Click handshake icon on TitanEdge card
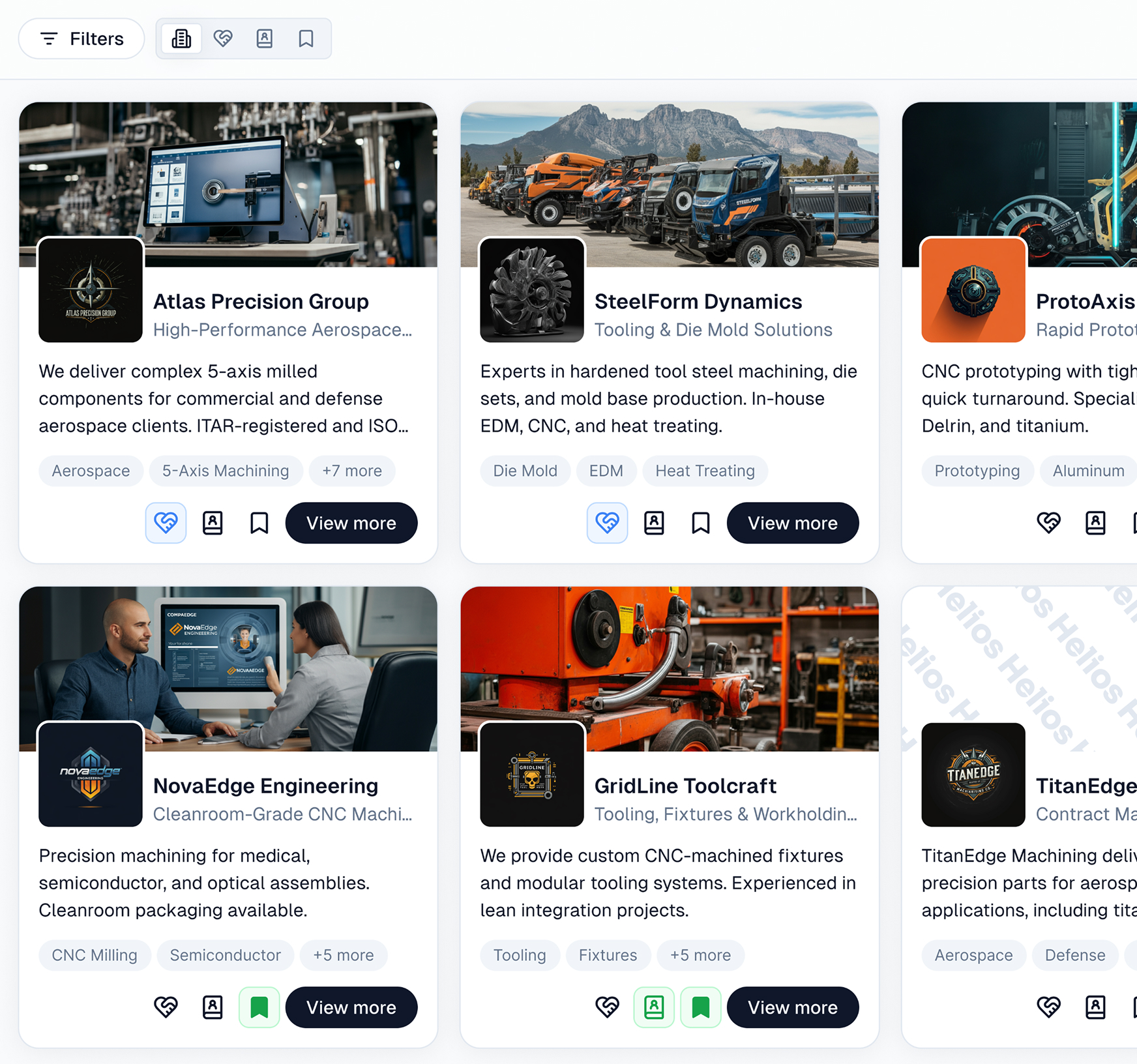The width and height of the screenshot is (1137, 1064). (1048, 1007)
